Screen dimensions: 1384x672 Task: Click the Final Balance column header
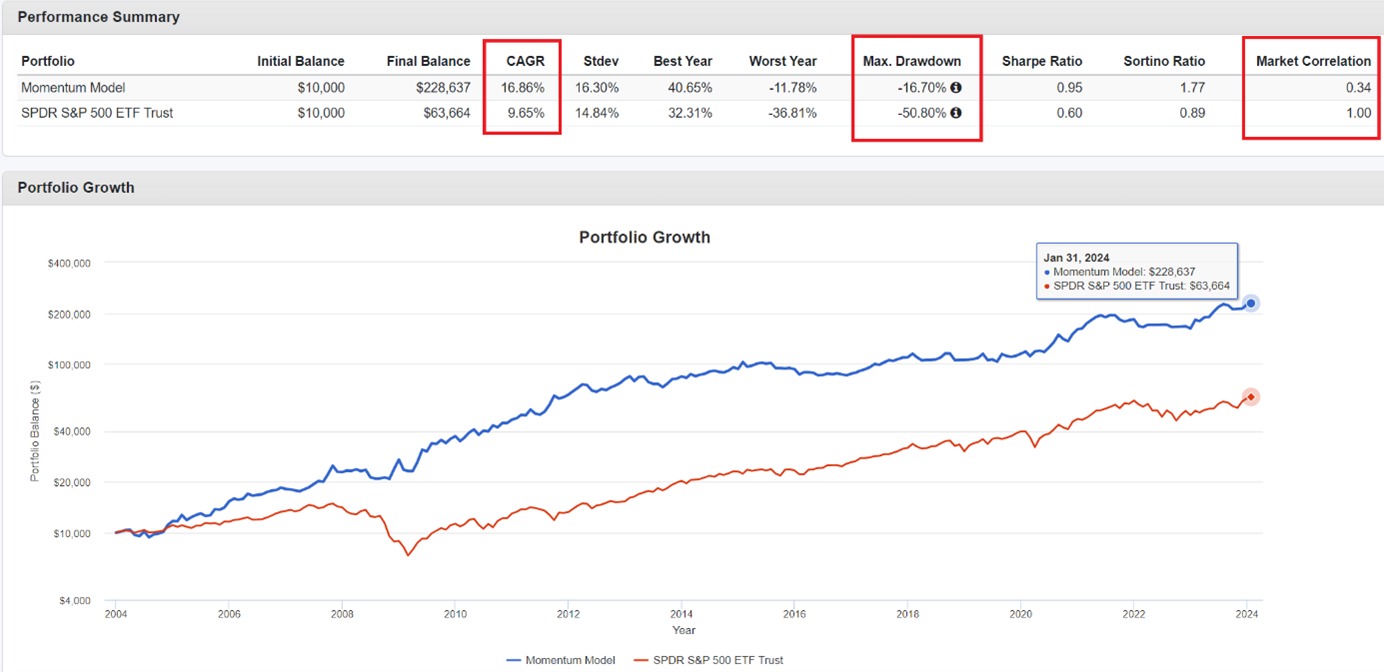coord(428,61)
